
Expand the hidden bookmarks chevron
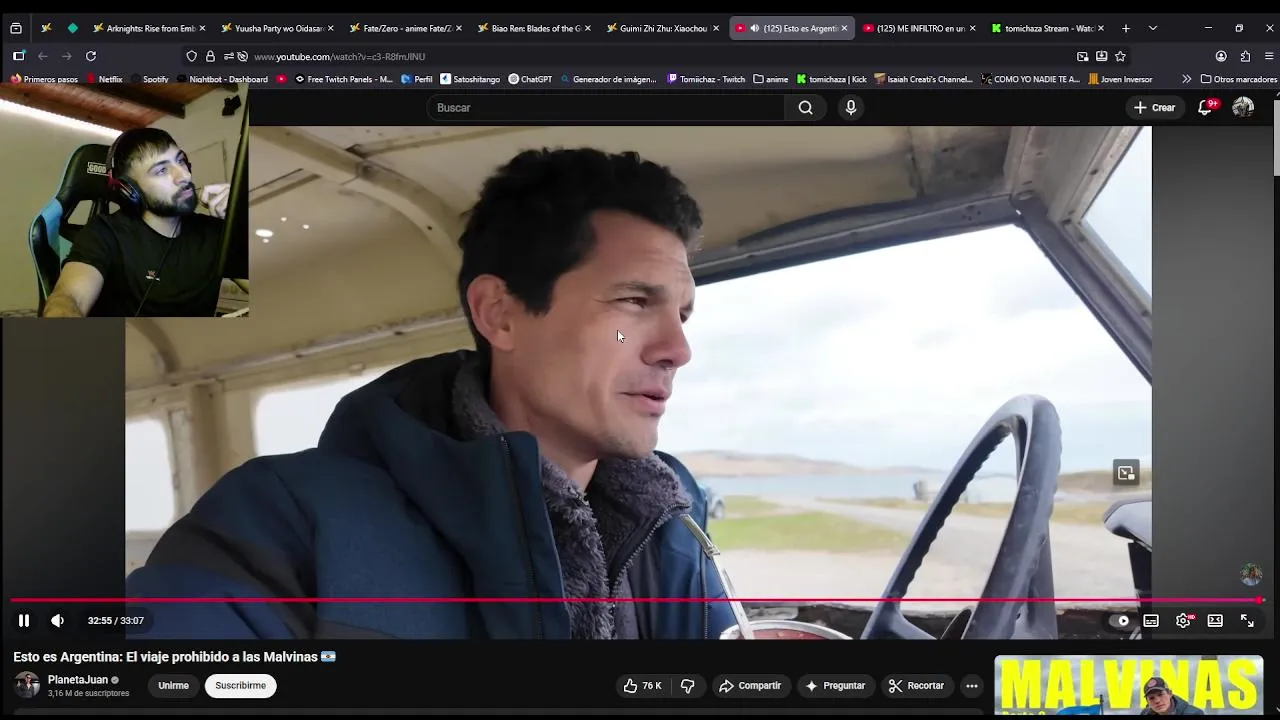1187,79
